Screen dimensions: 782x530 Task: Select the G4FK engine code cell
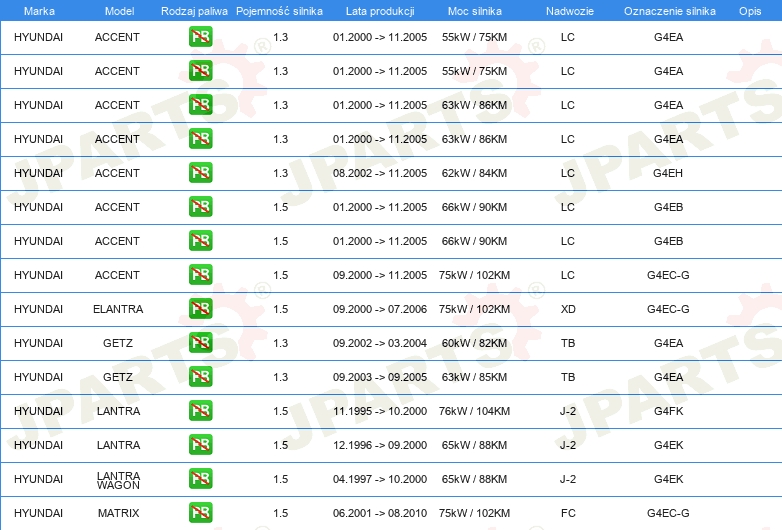(668, 411)
